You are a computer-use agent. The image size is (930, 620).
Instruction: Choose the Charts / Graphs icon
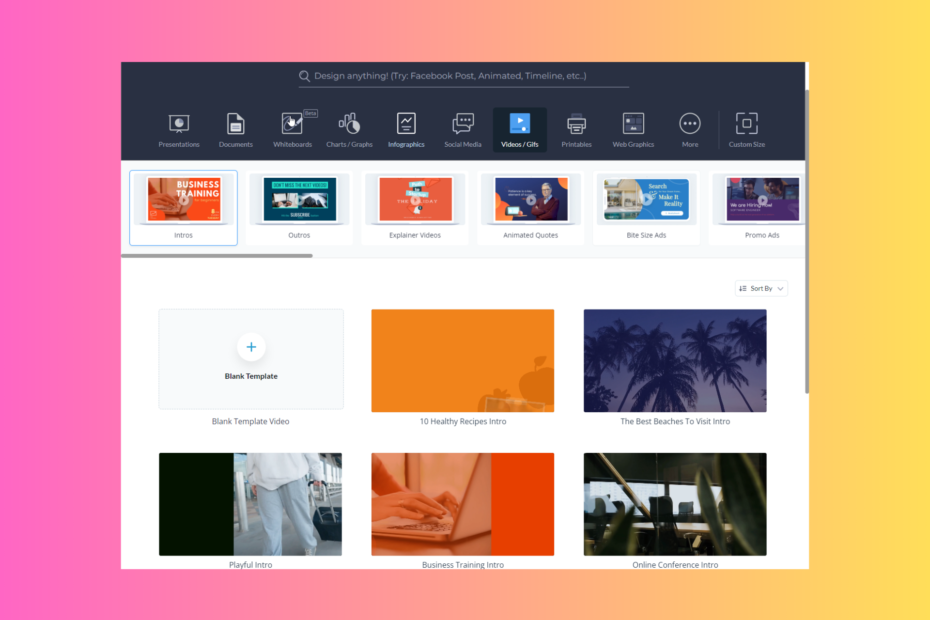(x=349, y=123)
